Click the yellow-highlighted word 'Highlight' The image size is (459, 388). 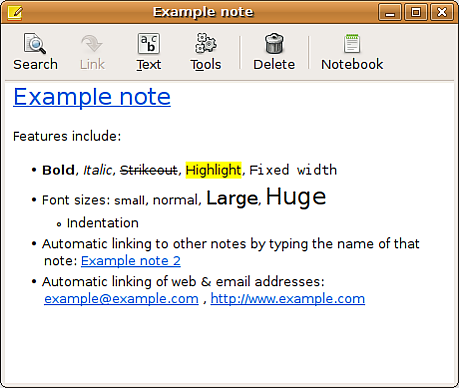[213, 170]
